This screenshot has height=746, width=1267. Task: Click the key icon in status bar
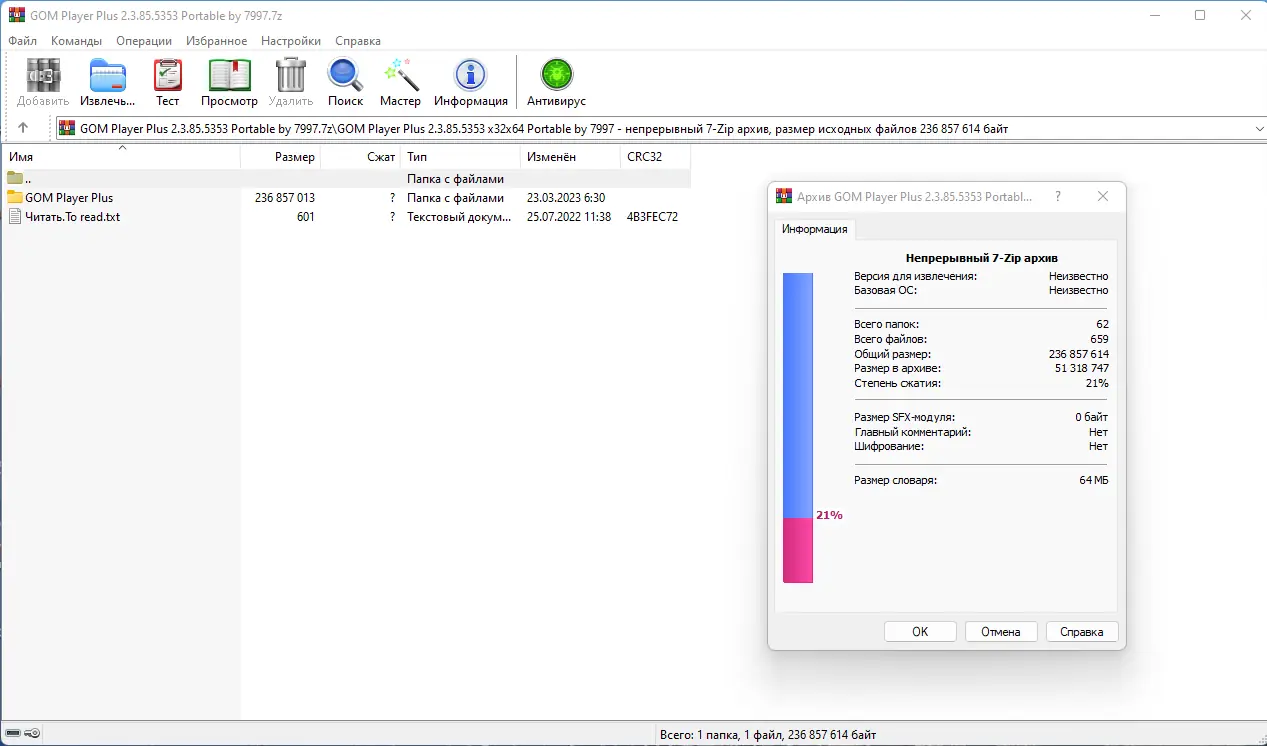(x=32, y=734)
